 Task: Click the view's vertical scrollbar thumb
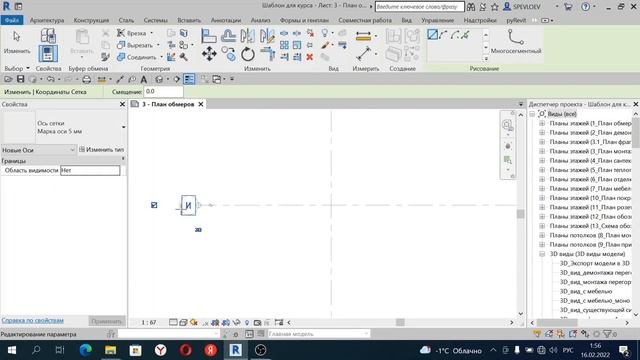[520, 214]
